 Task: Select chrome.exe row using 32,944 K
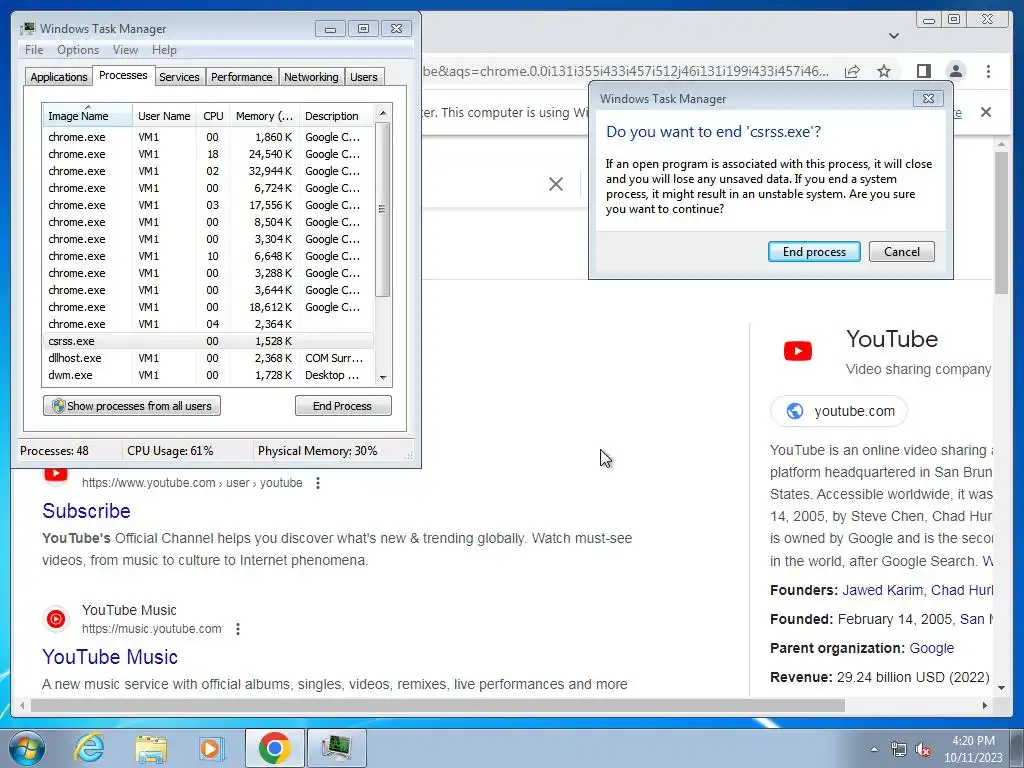[x=208, y=171]
